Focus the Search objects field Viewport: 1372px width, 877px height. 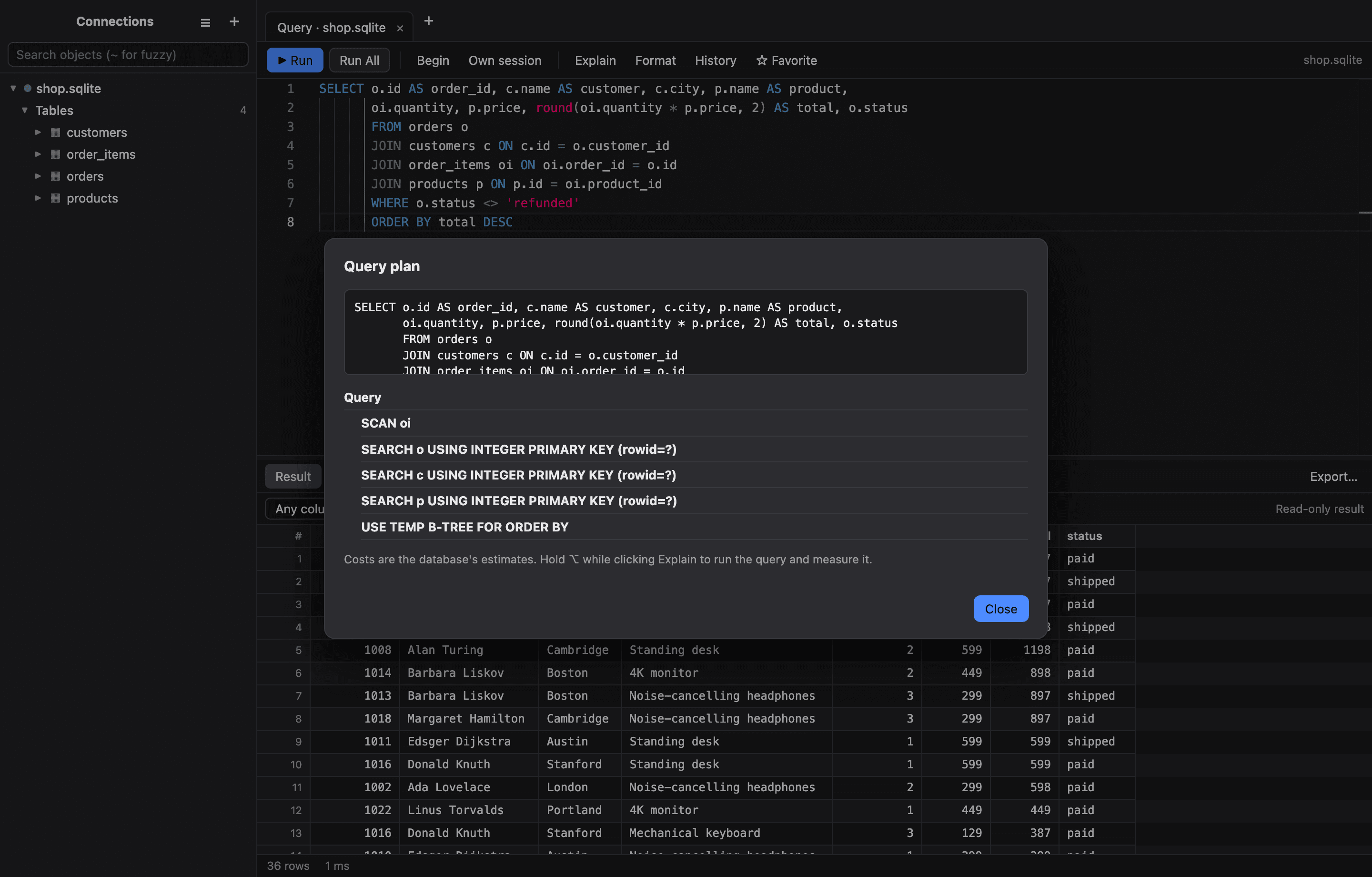click(x=128, y=55)
